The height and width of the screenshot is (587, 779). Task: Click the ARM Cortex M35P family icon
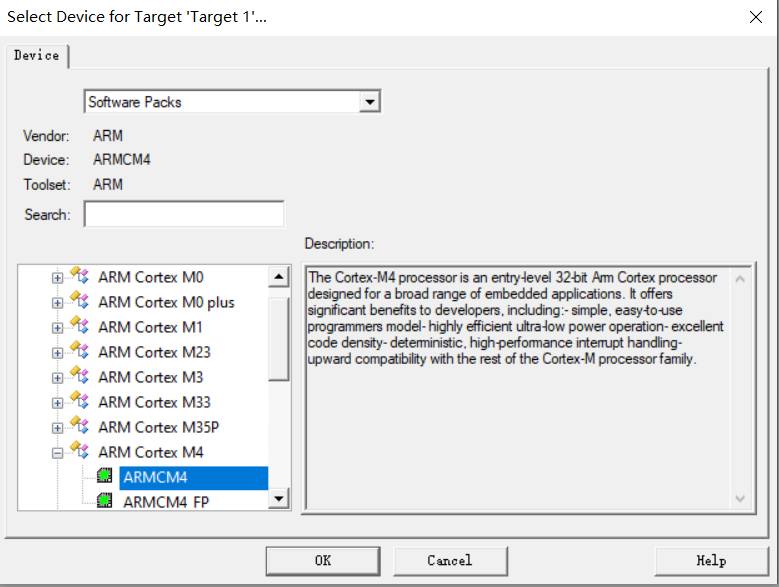coord(79,425)
